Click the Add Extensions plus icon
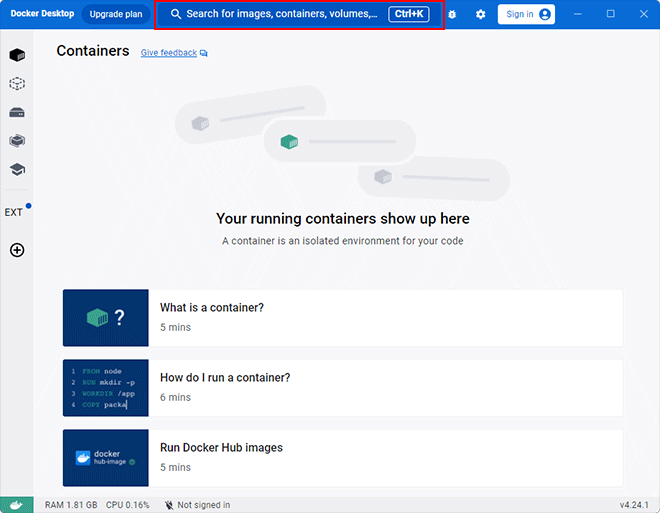 point(17,250)
